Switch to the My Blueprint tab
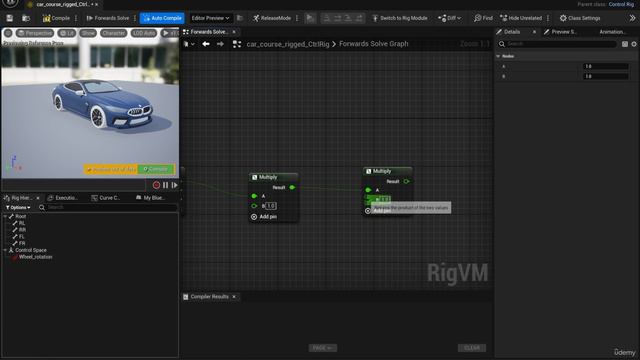The width and height of the screenshot is (640, 360). click(x=150, y=198)
